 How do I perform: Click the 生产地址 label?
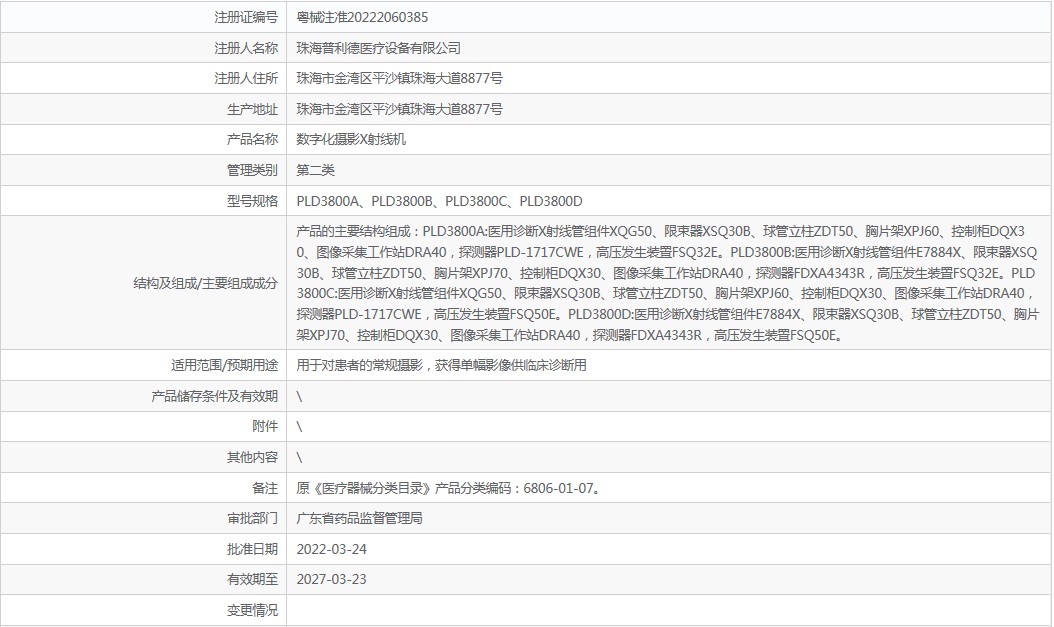252,110
